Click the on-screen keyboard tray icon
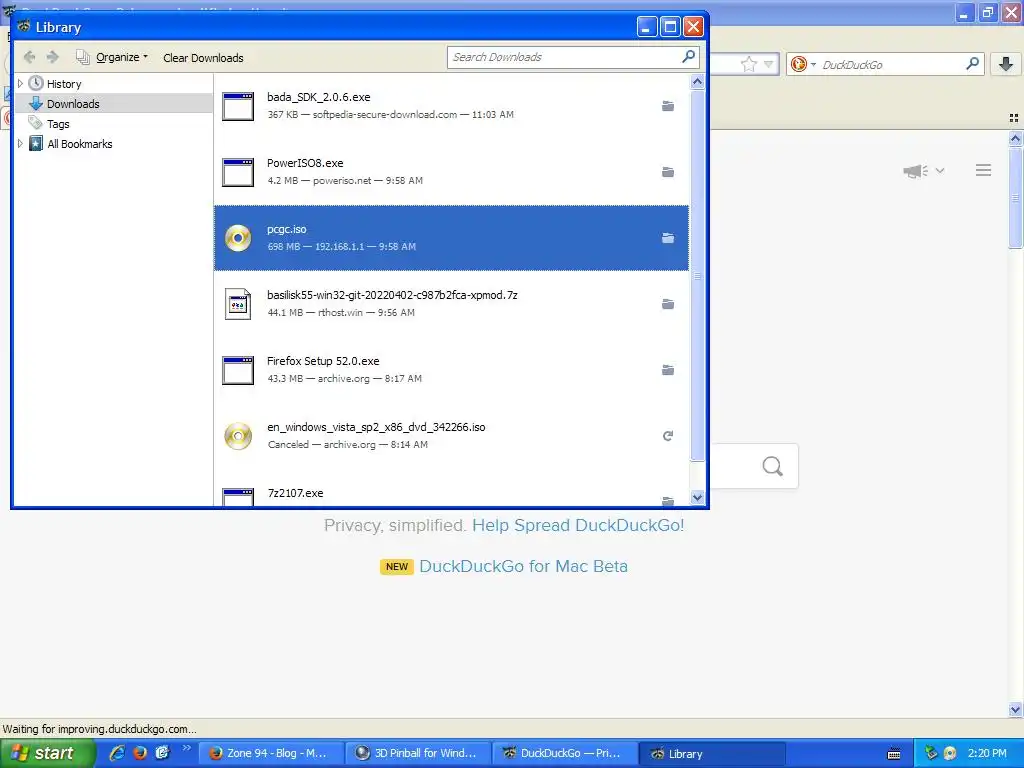The width and height of the screenshot is (1024, 768). (894, 754)
